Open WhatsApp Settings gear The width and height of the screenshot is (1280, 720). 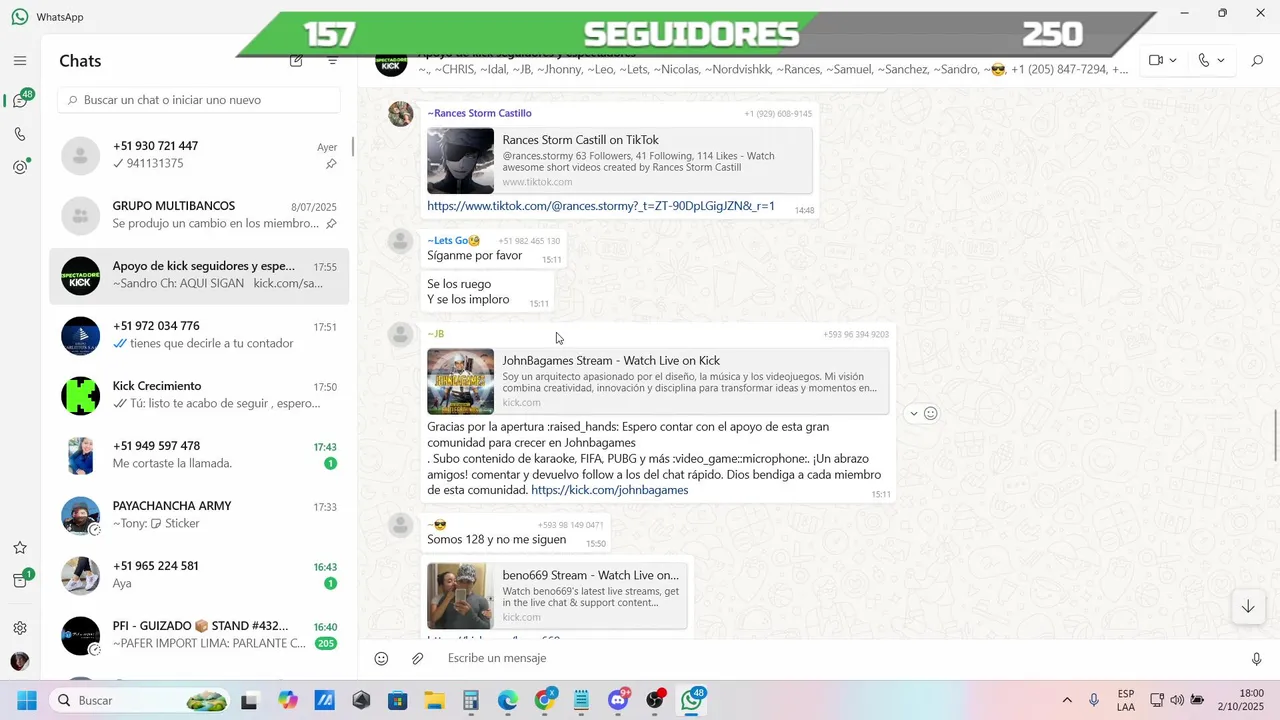(20, 628)
